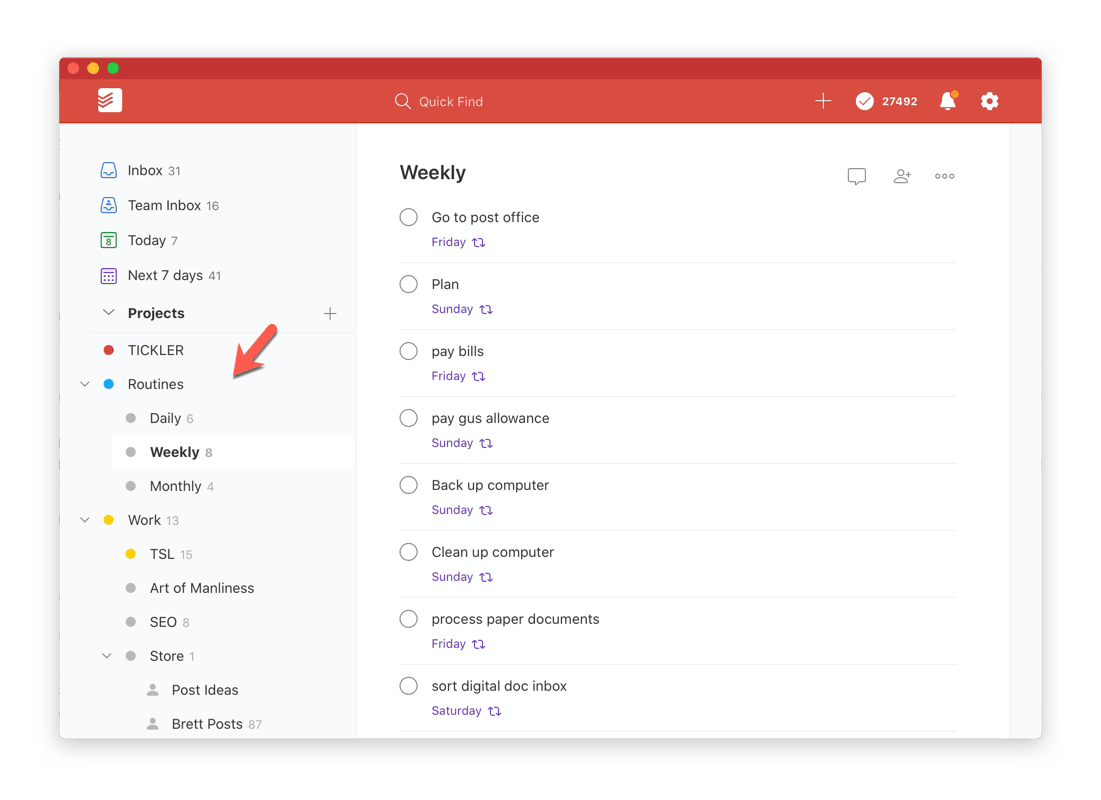Open the Next 7 days view

pos(164,275)
